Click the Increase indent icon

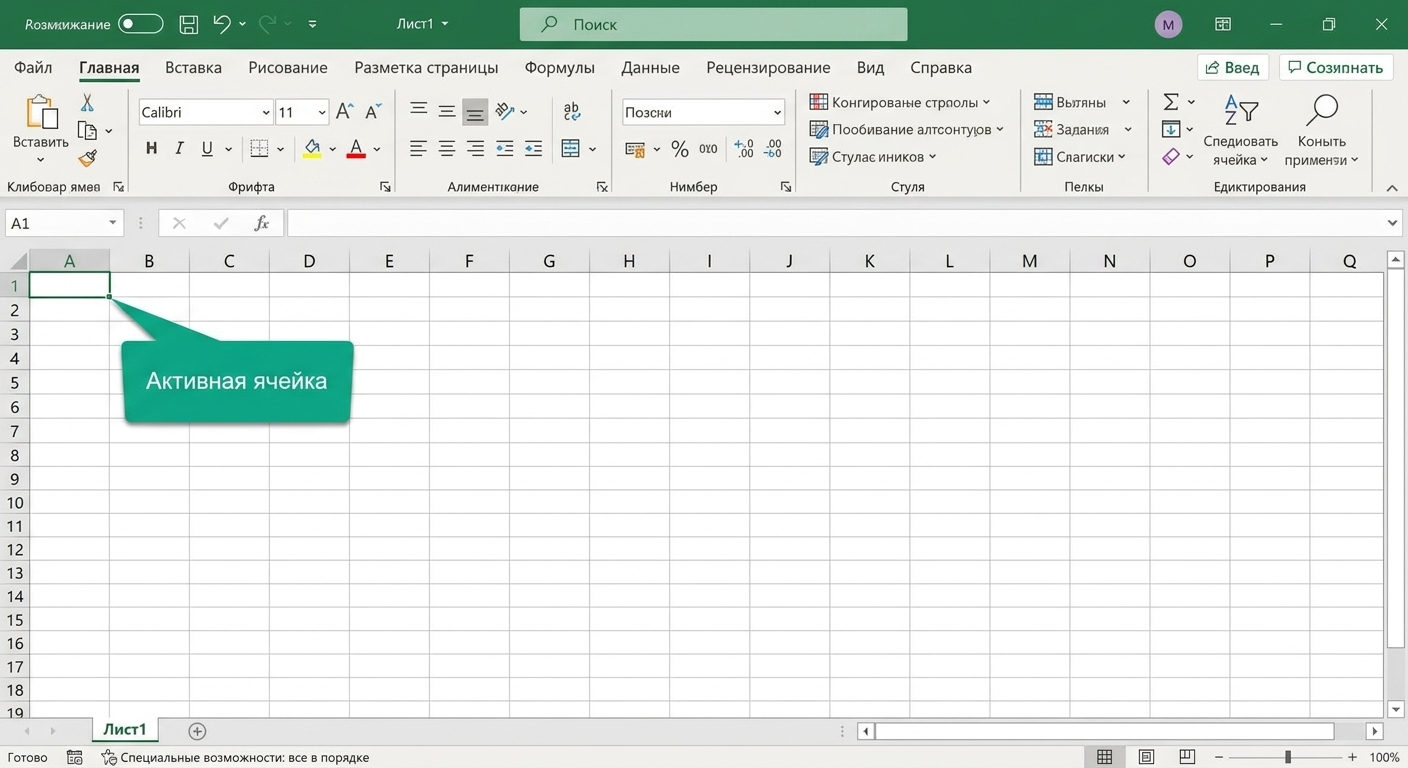[x=533, y=149]
